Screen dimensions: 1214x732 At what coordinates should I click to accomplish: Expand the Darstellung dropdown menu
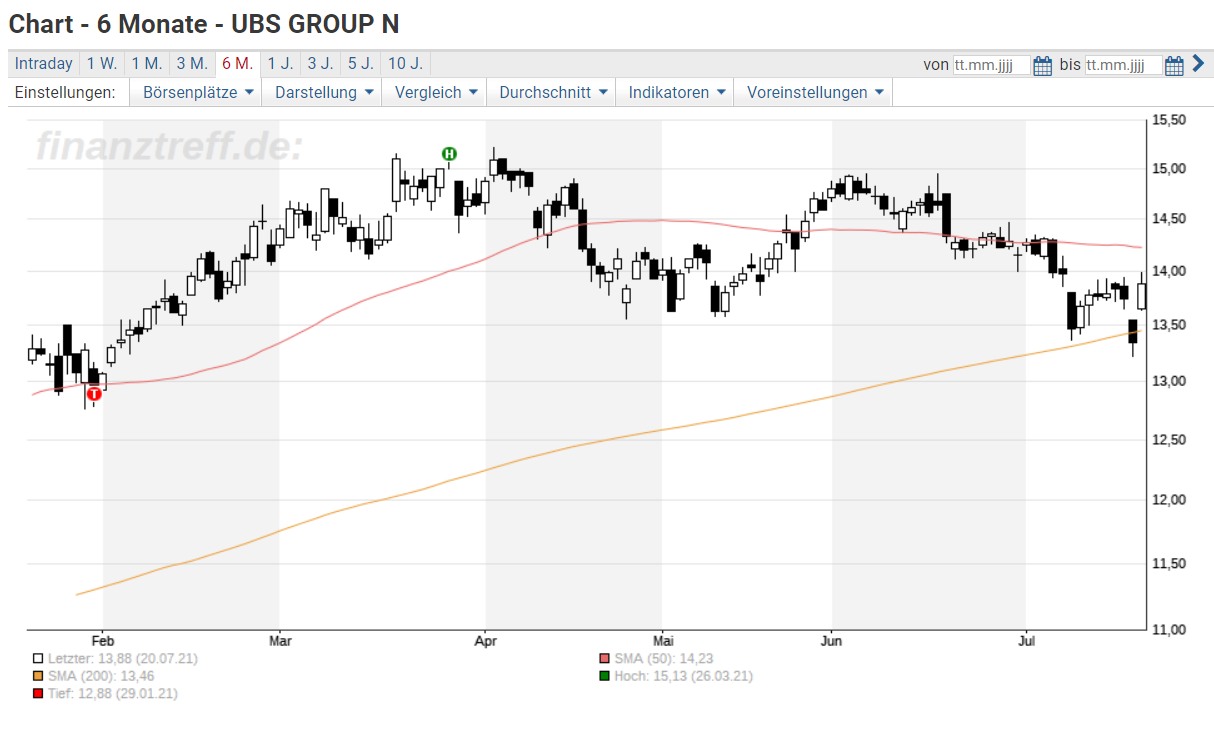324,93
